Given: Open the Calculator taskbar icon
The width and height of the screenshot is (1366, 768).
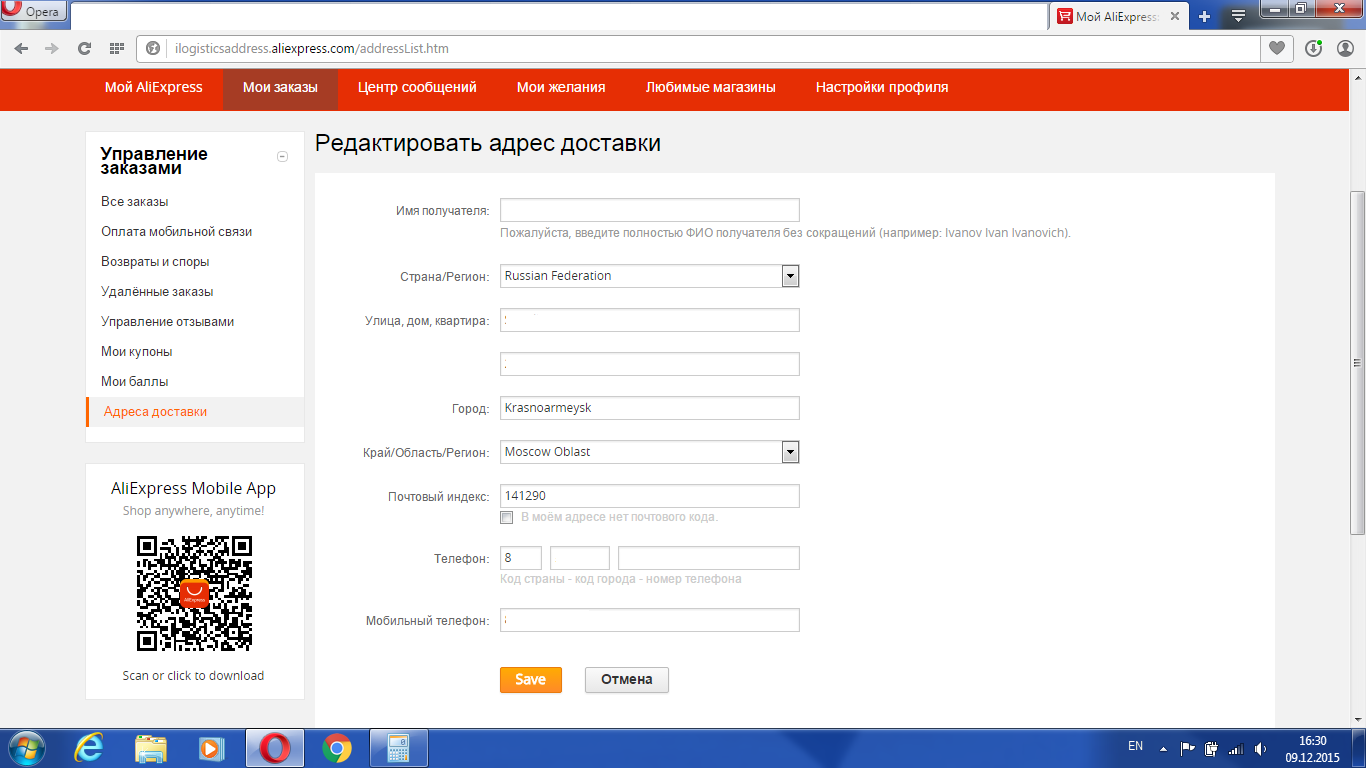Looking at the screenshot, I should click(x=399, y=748).
